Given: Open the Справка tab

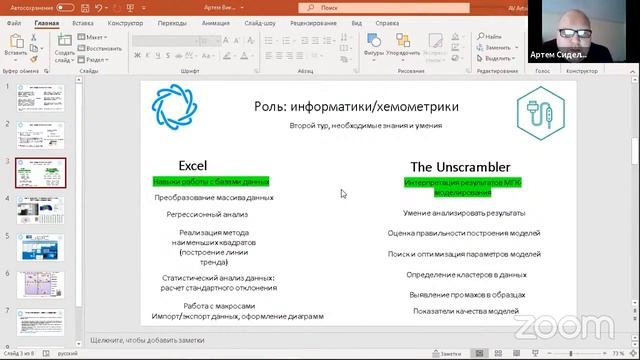Looking at the screenshot, I should [387, 23].
